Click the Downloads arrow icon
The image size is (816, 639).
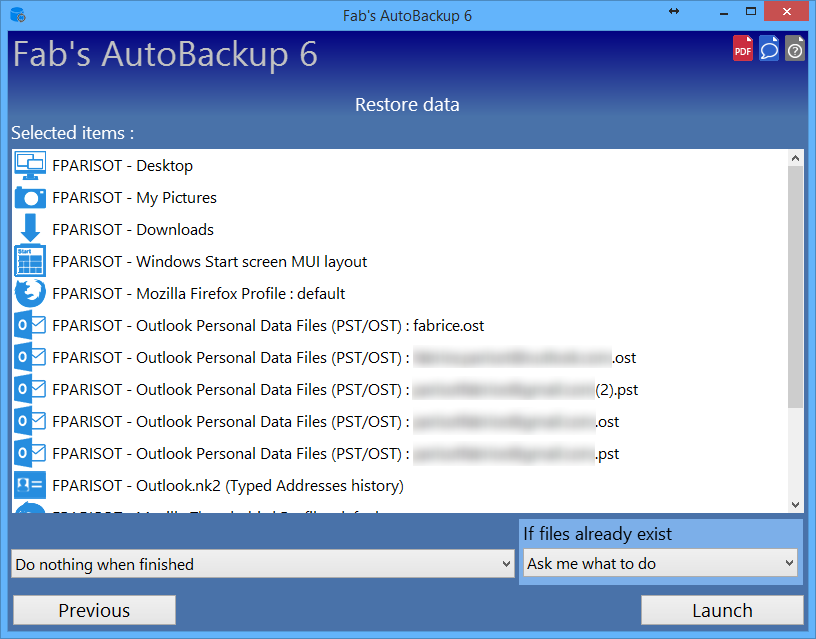[30, 228]
